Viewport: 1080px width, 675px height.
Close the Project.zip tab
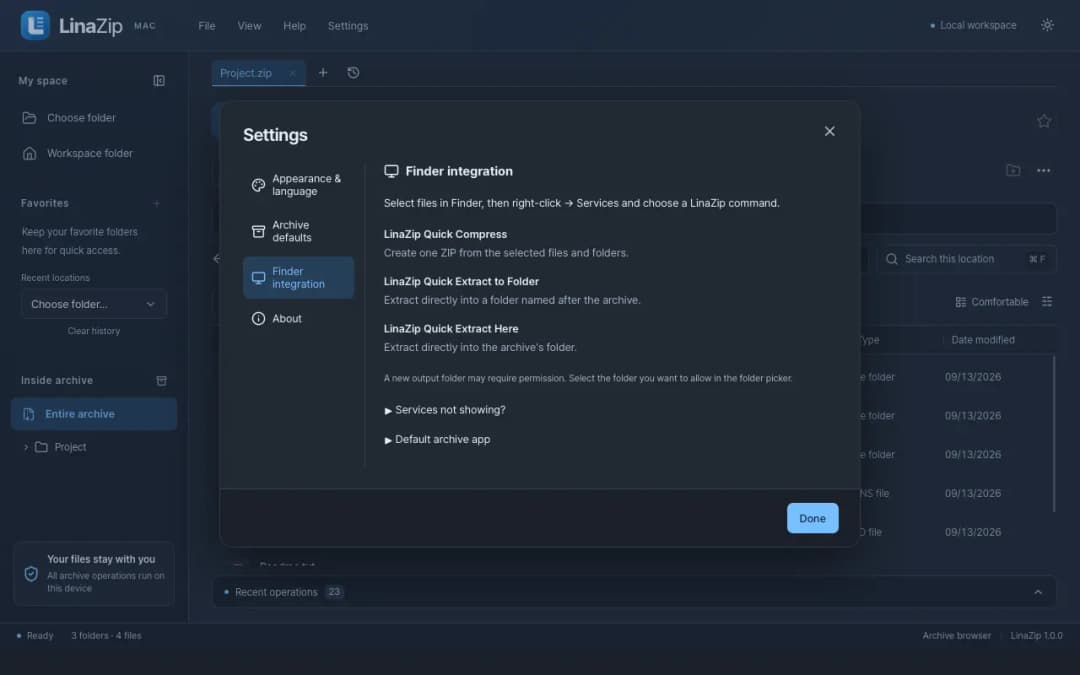pyautogui.click(x=292, y=73)
